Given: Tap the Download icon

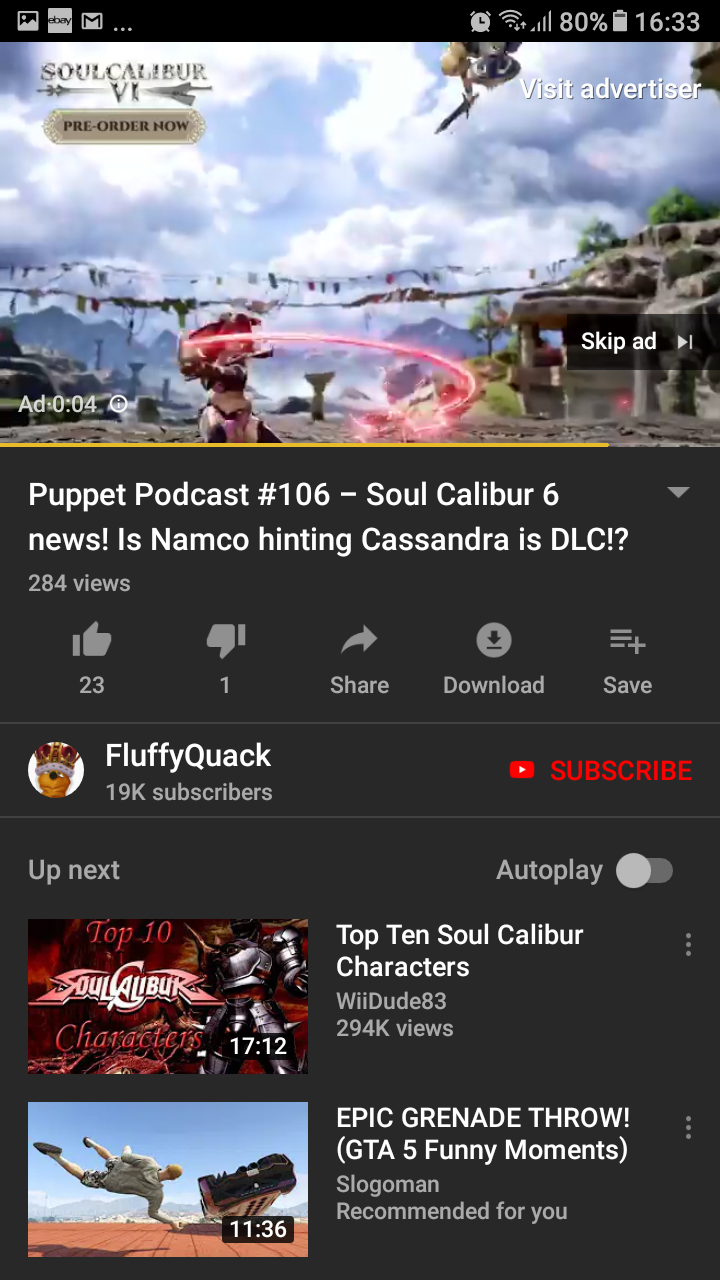Looking at the screenshot, I should point(494,640).
